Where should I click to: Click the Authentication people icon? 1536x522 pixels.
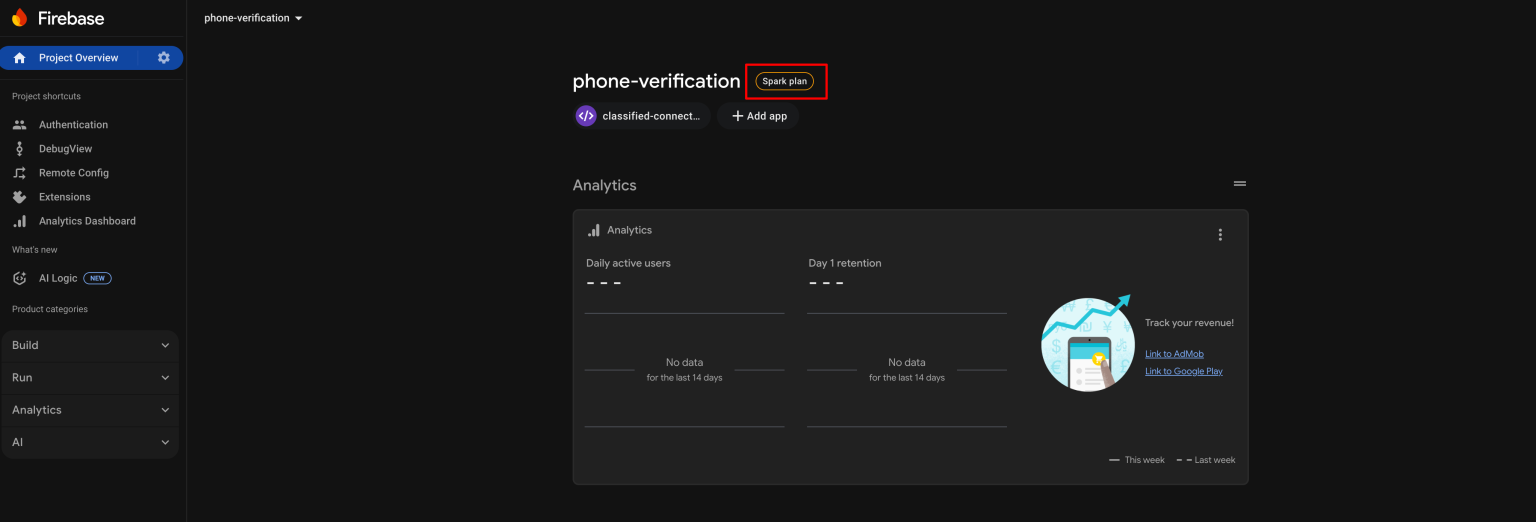[20, 125]
